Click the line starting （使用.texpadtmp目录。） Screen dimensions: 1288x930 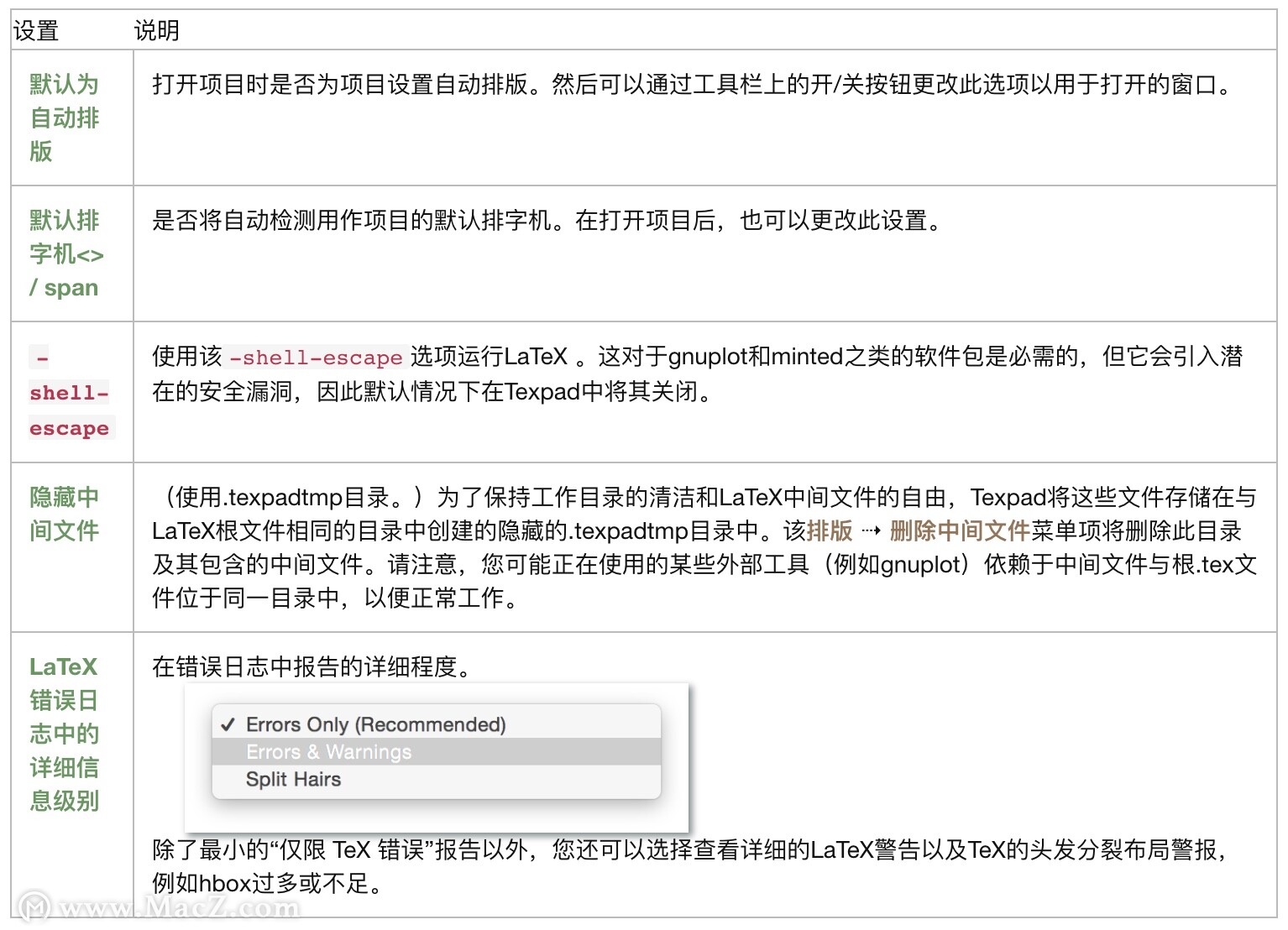[704, 497]
